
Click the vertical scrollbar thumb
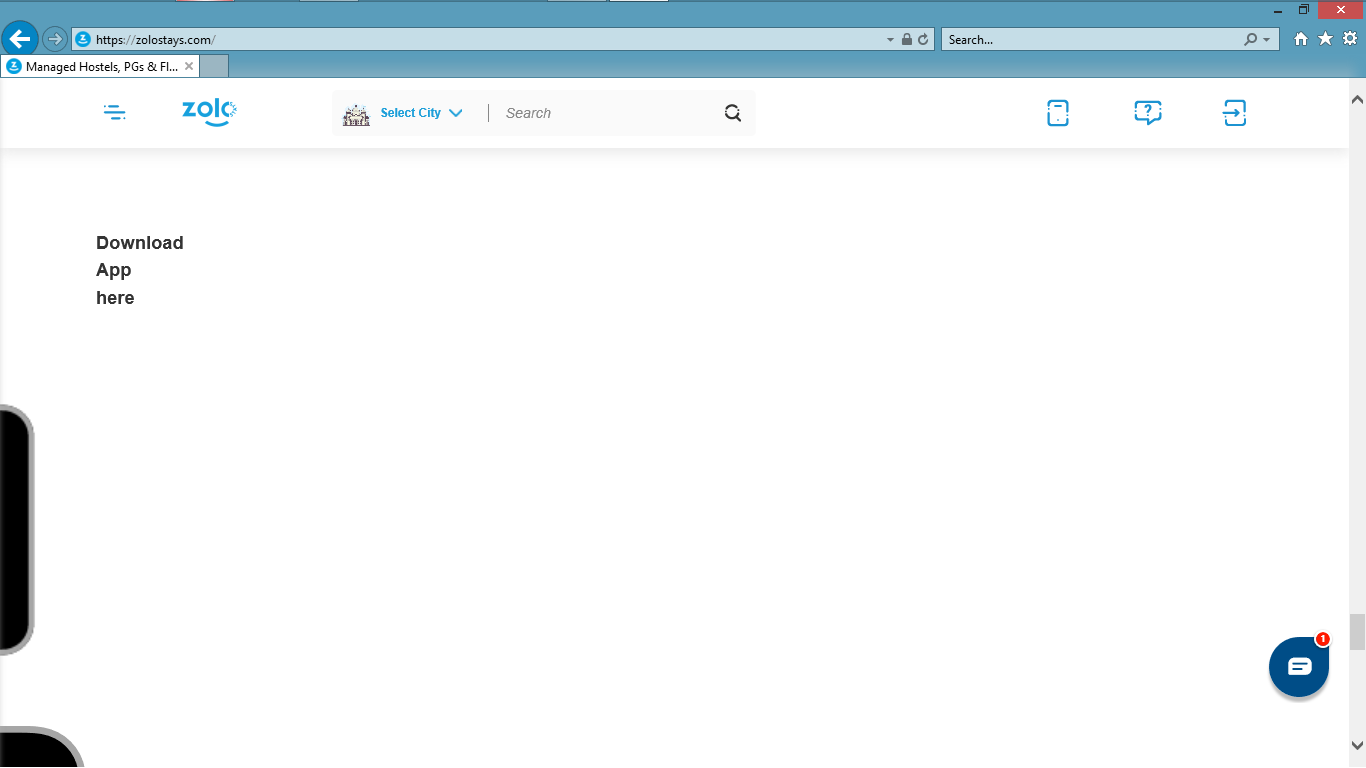point(1357,632)
